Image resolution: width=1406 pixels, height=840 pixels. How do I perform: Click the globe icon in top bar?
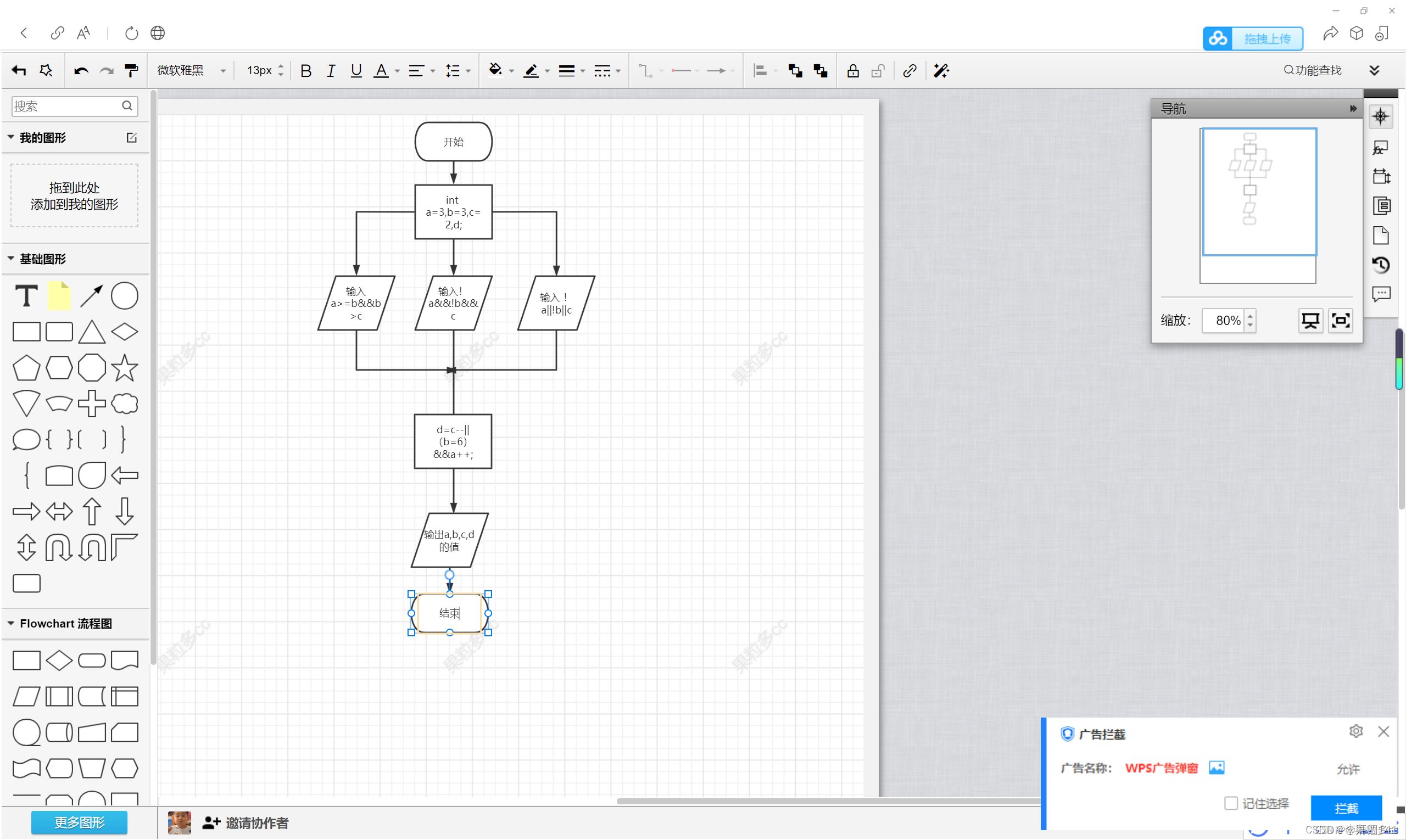[x=158, y=33]
